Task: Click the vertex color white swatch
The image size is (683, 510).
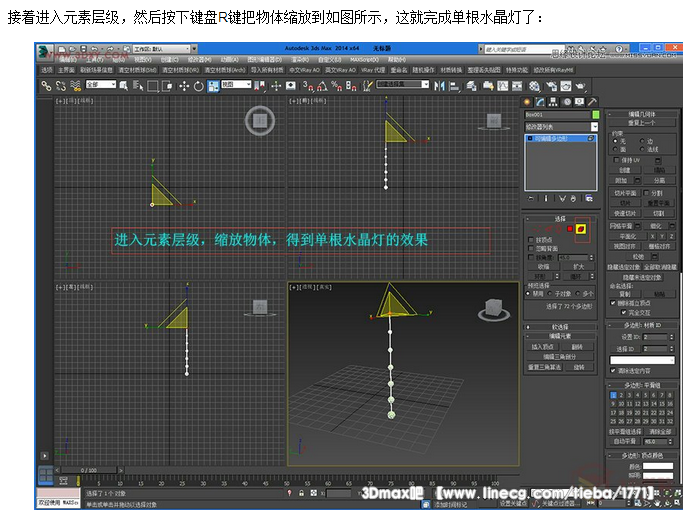Action: click(658, 466)
